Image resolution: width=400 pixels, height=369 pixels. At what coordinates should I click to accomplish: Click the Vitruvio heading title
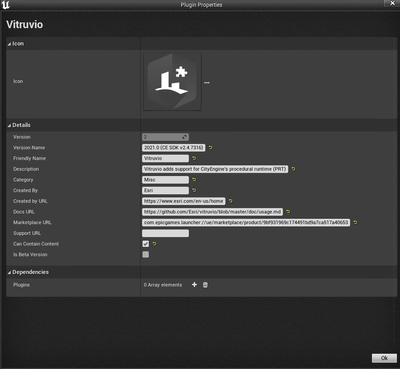click(25, 25)
